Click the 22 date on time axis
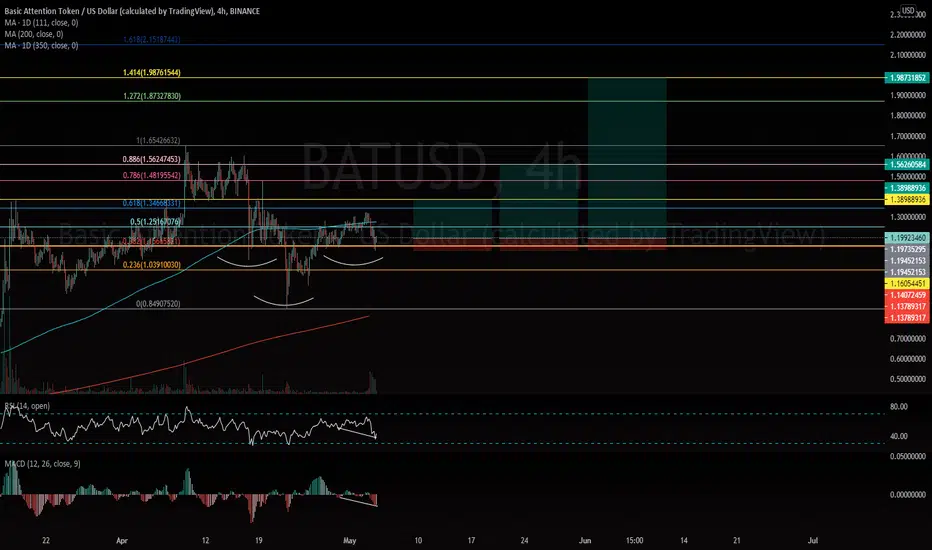Screen dimensions: 932x550 coord(46,540)
